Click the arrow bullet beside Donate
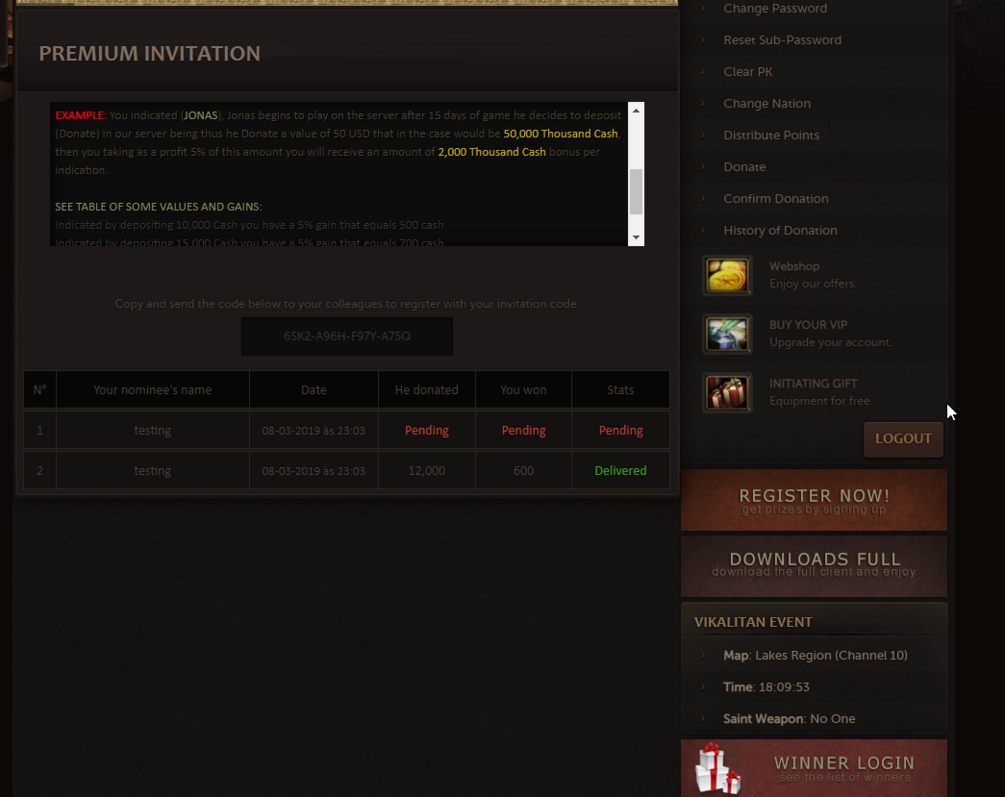The image size is (1005, 797). coord(703,167)
